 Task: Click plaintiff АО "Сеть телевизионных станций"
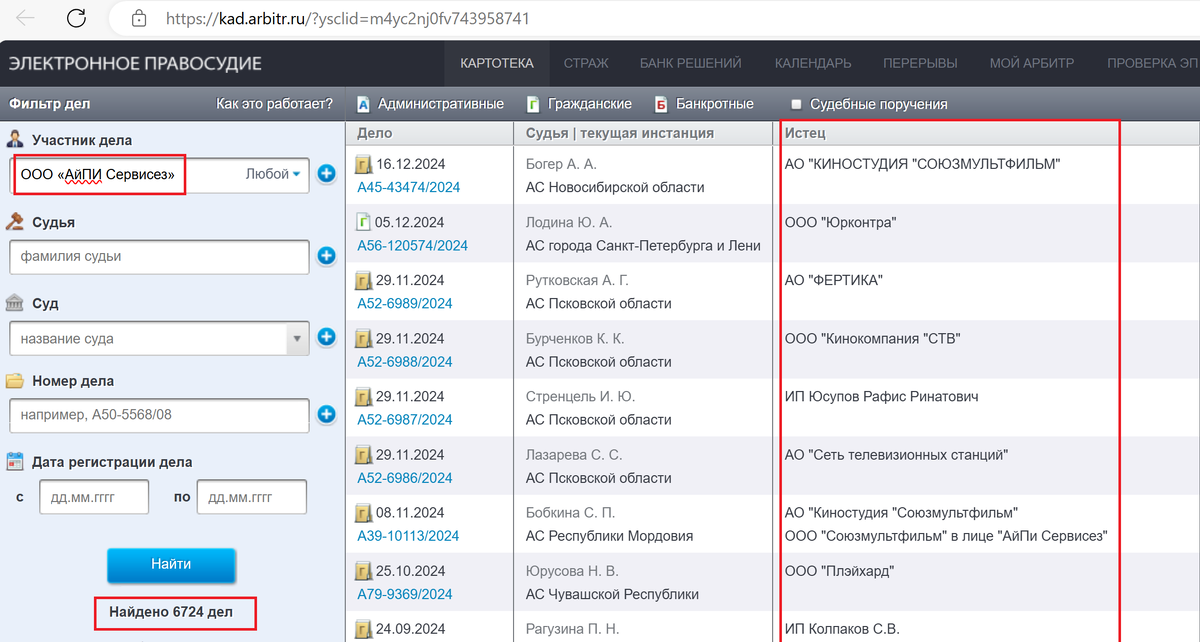(897, 454)
